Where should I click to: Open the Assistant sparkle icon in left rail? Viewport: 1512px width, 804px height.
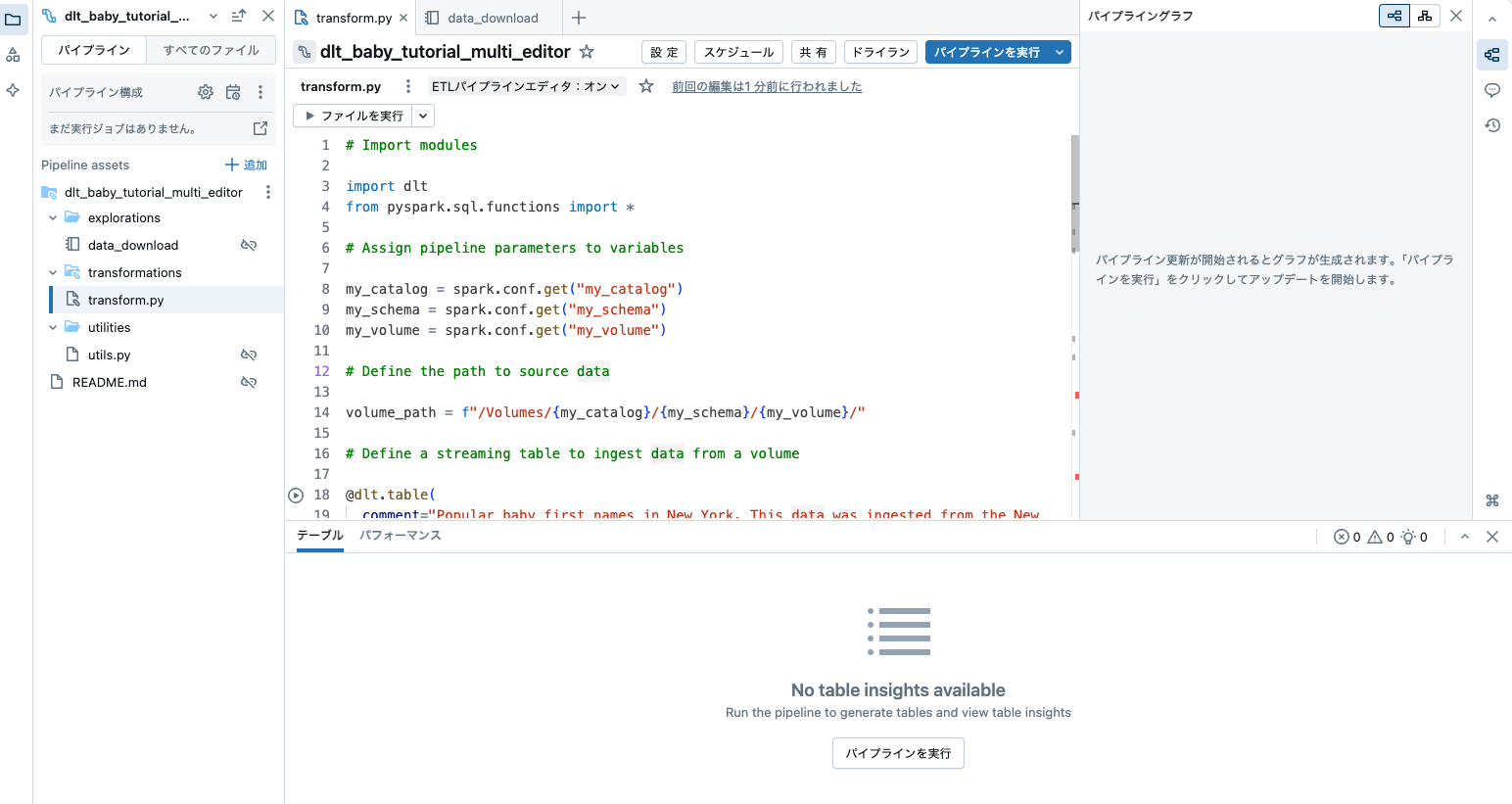coord(14,90)
